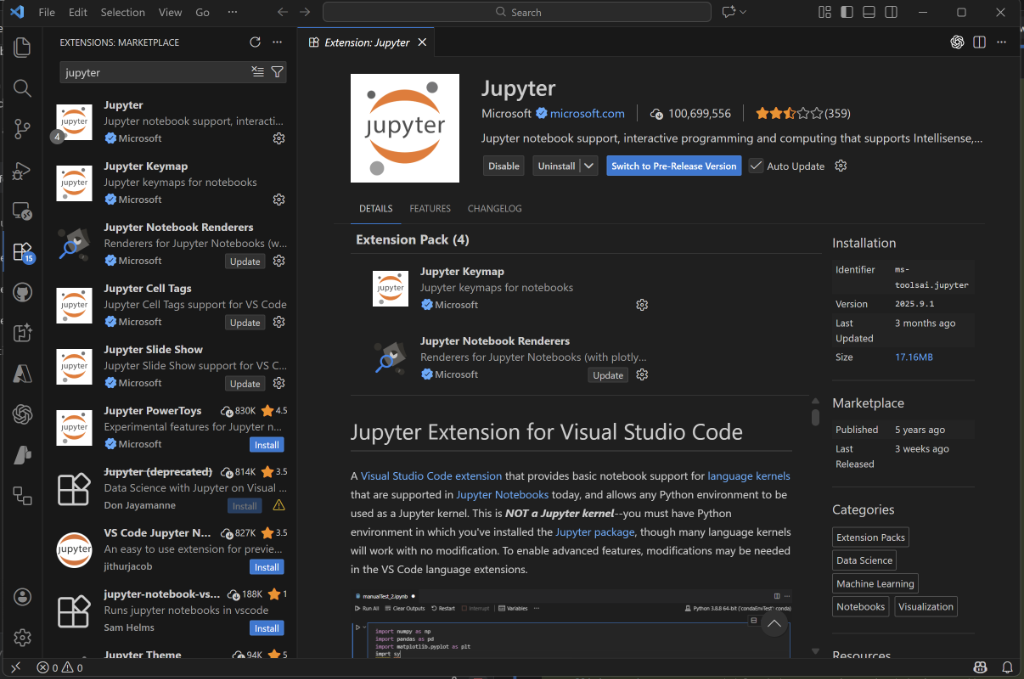The width and height of the screenshot is (1024, 679).
Task: Install Jupyter PowerToys extension
Action: pyautogui.click(x=266, y=445)
